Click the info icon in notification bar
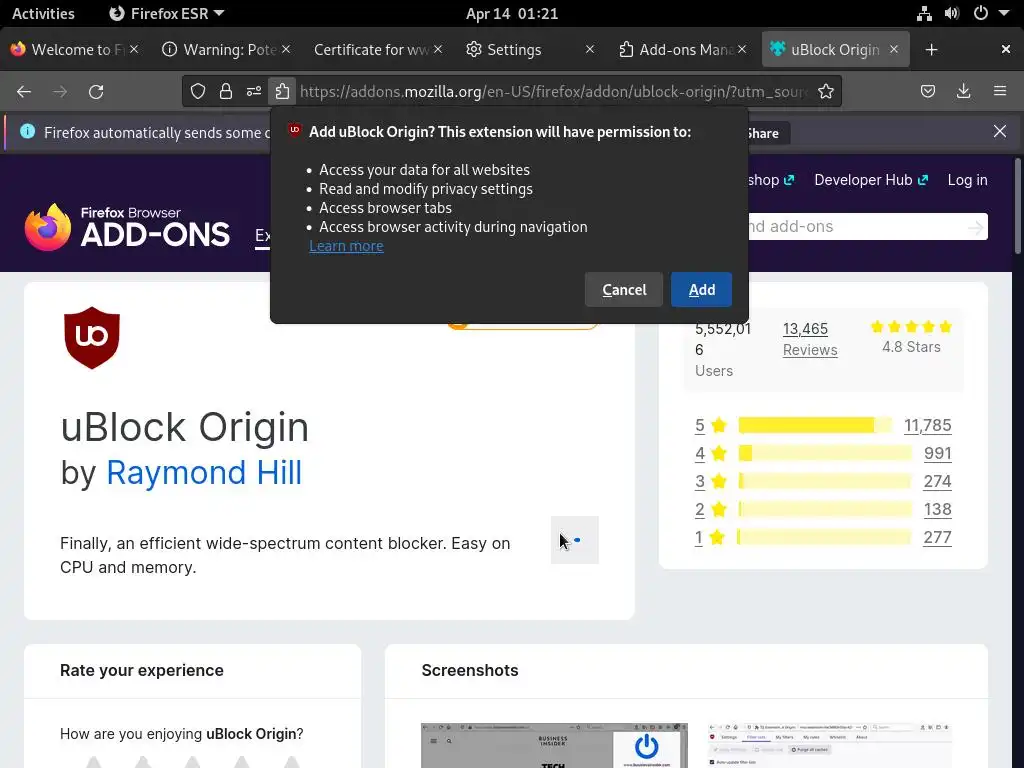Image resolution: width=1024 pixels, height=768 pixels. tap(27, 132)
